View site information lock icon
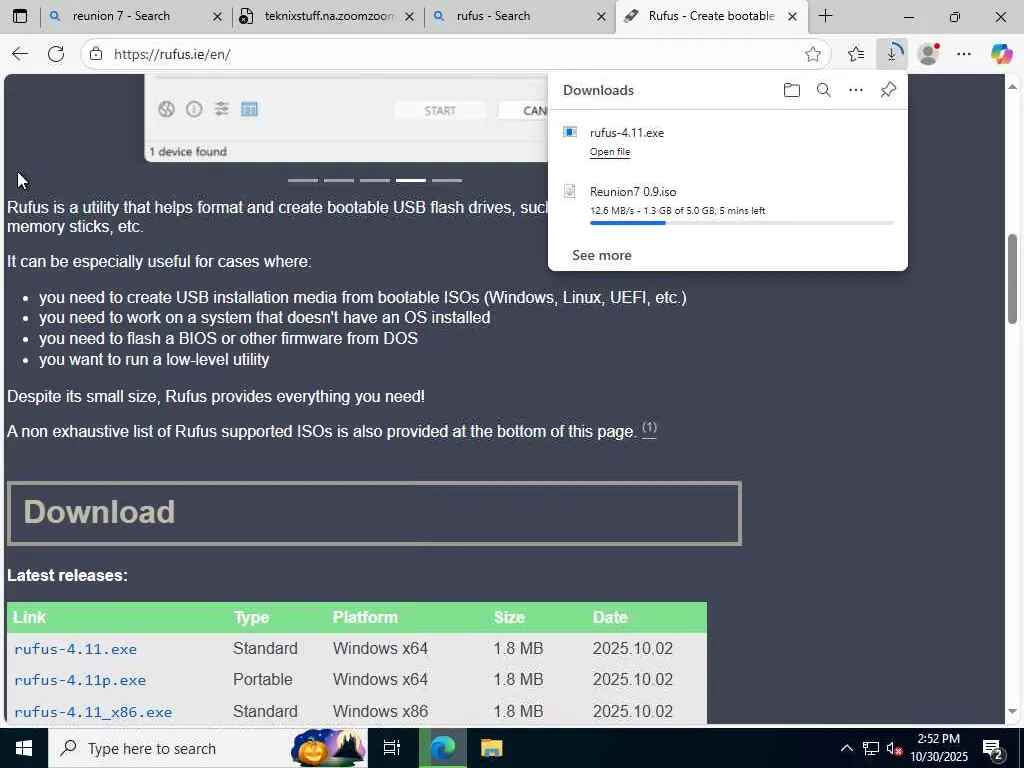The height and width of the screenshot is (768, 1024). point(96,54)
